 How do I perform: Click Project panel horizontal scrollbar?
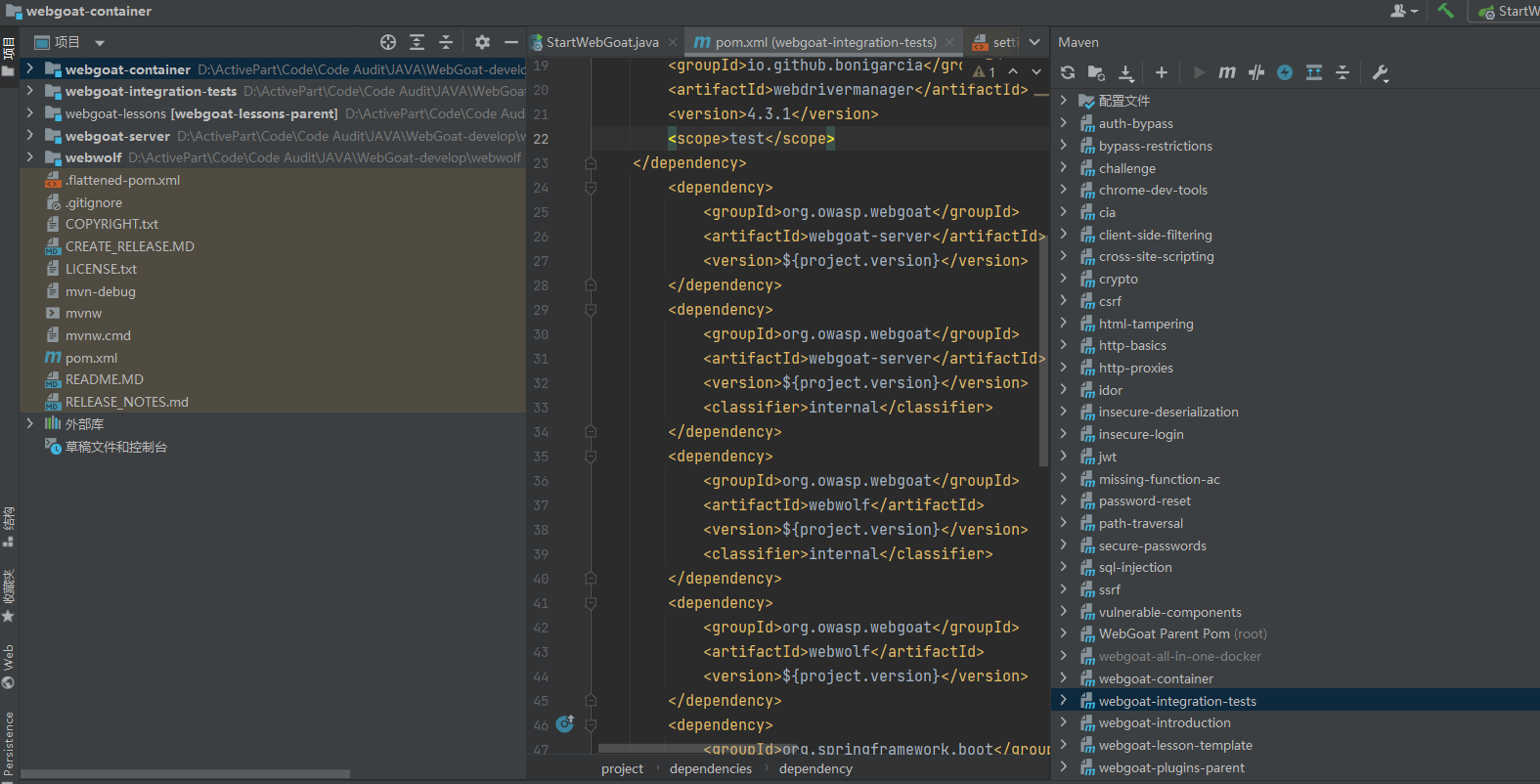click(185, 773)
